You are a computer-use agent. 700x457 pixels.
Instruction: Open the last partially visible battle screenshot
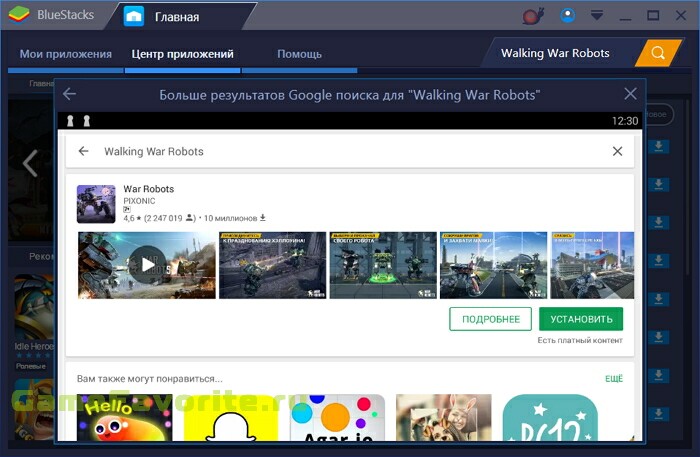[592, 265]
